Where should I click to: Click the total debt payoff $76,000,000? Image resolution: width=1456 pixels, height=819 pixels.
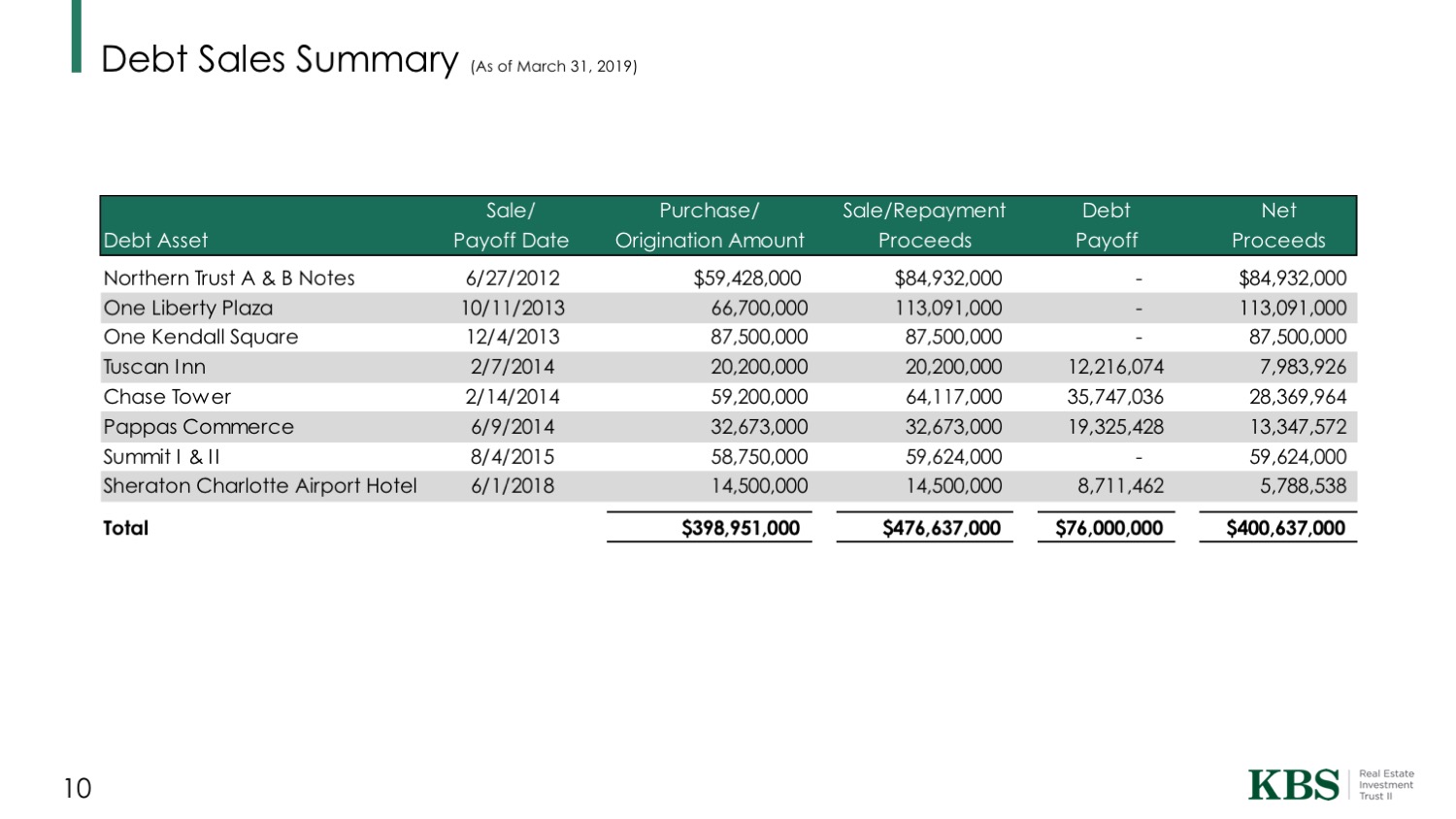[x=1109, y=528]
